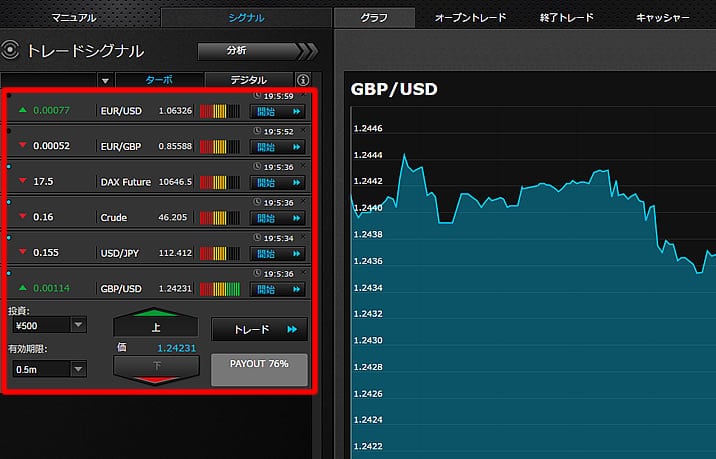The width and height of the screenshot is (716, 459).
Task: Click the clock icon at 19:5:52
Action: tap(257, 131)
